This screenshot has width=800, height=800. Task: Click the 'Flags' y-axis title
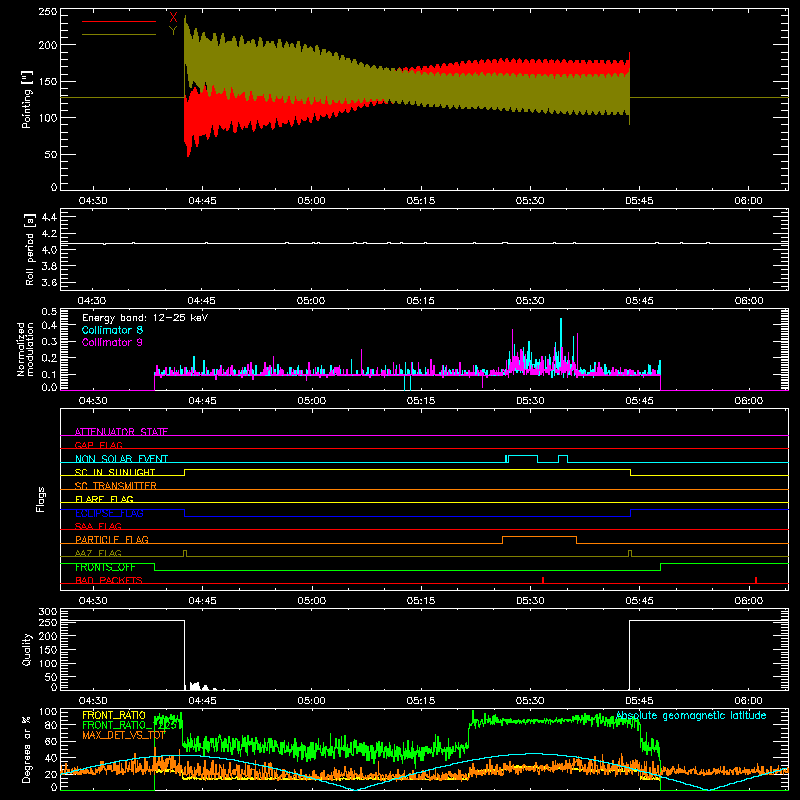coord(41,499)
